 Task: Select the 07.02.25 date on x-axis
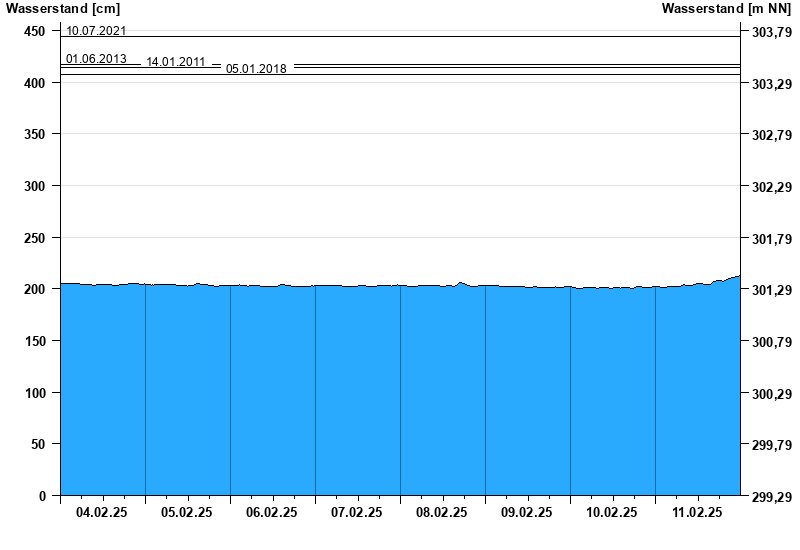click(358, 512)
